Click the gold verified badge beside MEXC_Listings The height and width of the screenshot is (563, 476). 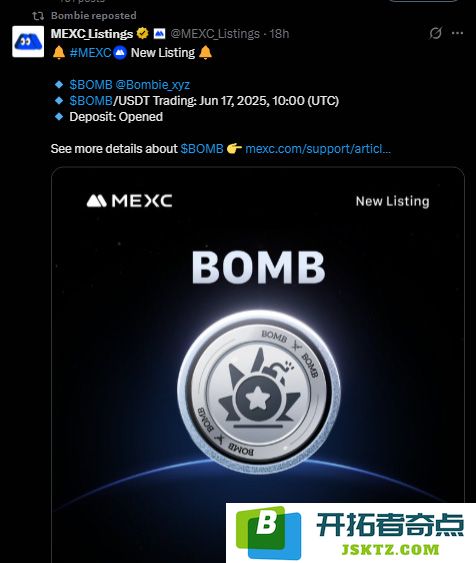click(143, 33)
